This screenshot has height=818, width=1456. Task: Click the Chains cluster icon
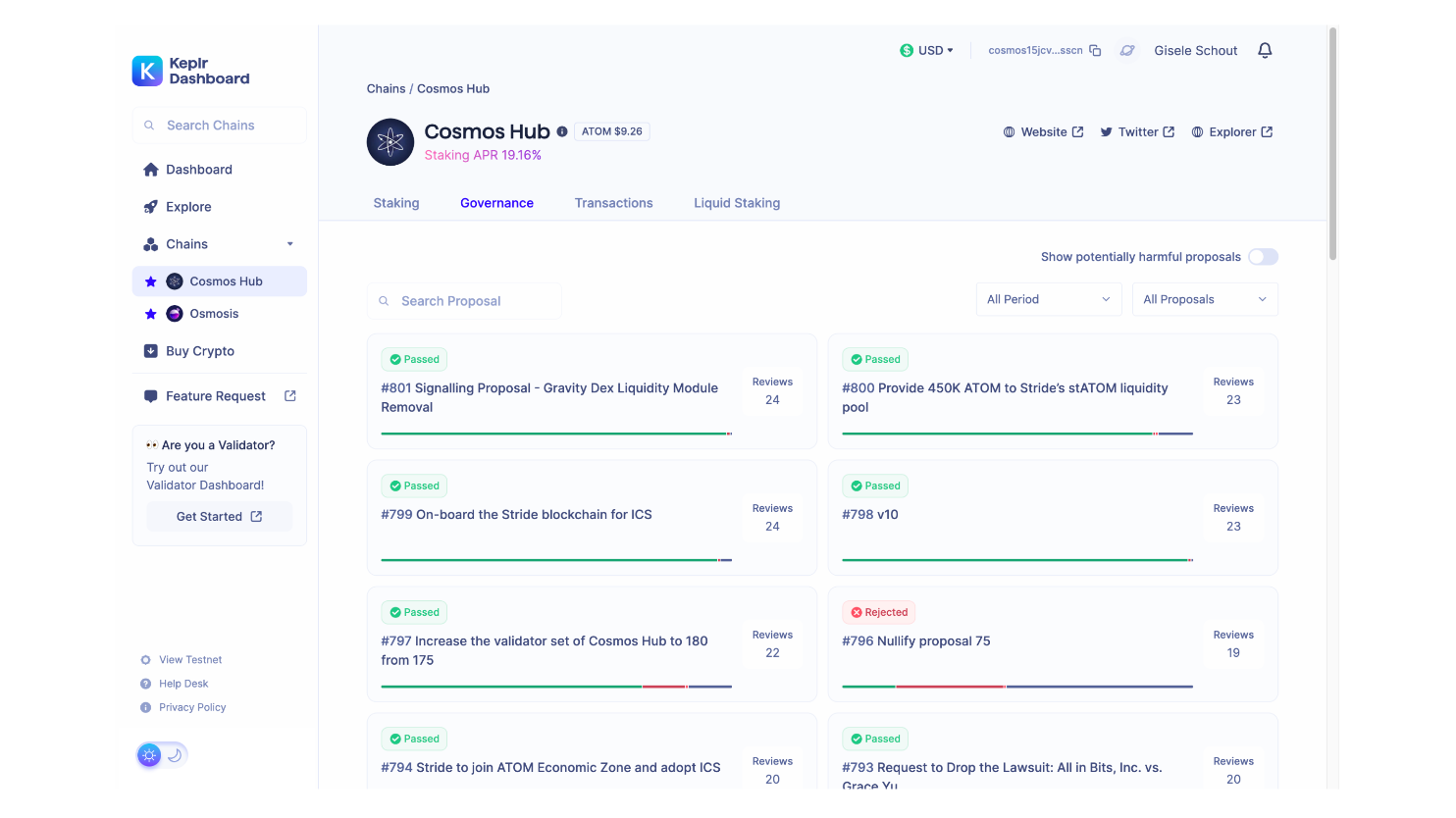pos(151,244)
